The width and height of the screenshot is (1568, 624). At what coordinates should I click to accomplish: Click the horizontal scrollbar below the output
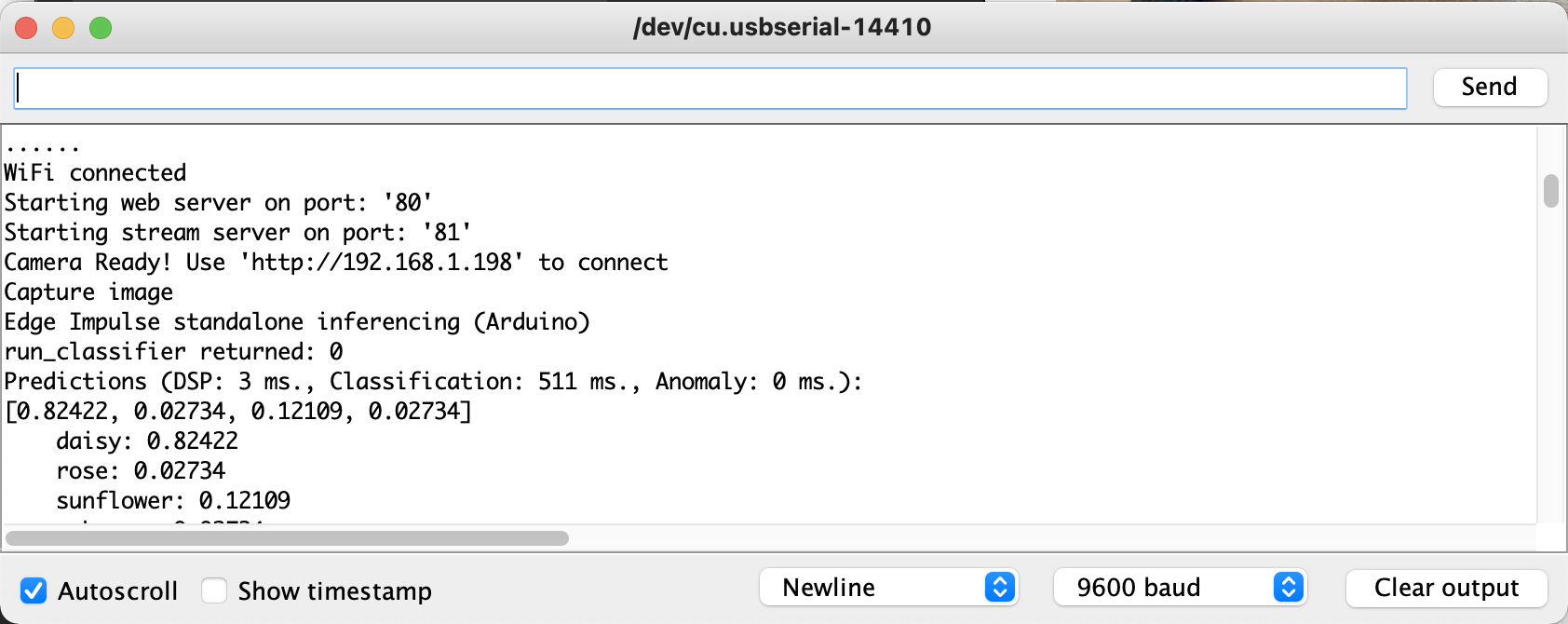(289, 538)
